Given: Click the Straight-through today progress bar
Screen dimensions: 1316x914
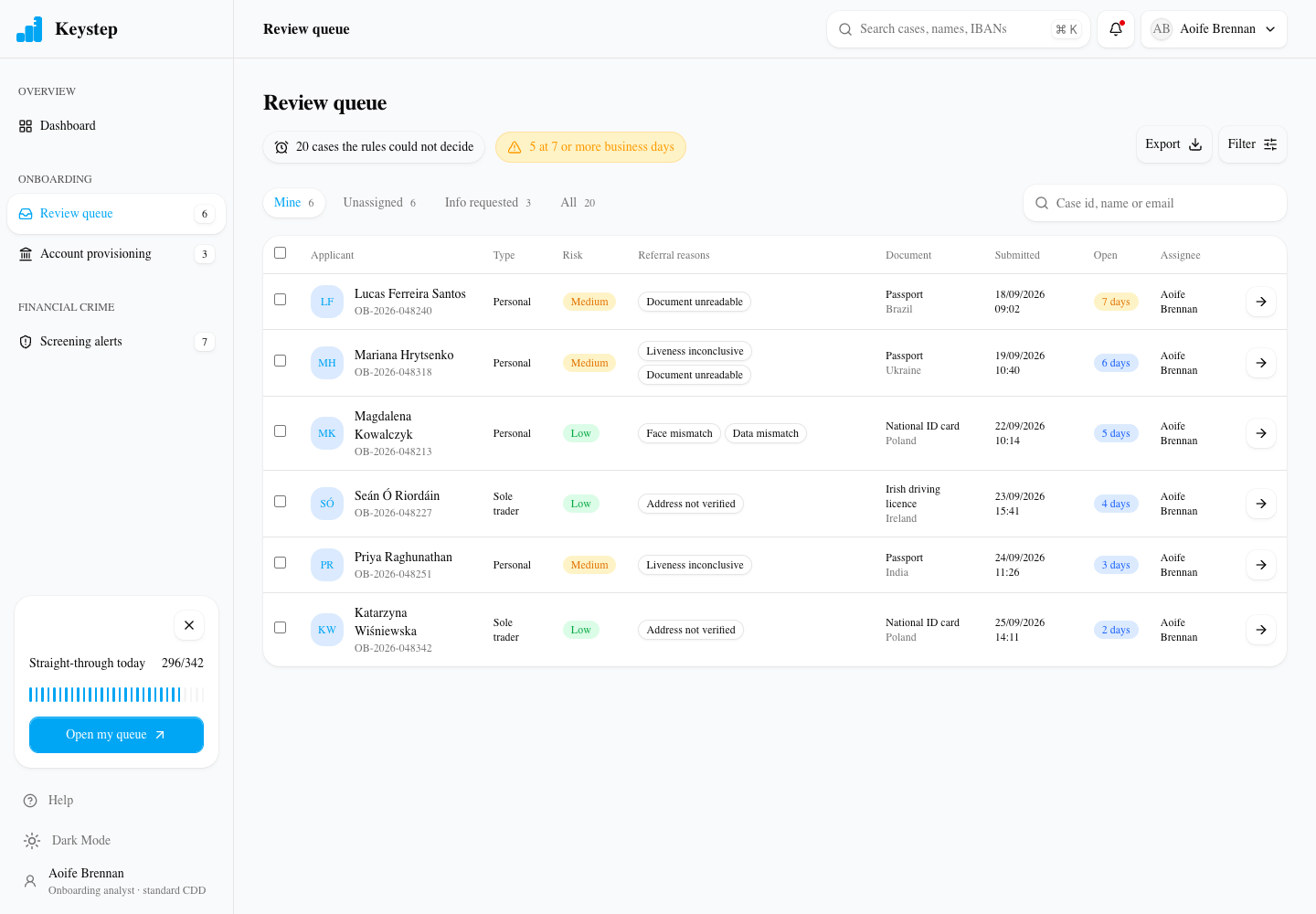Looking at the screenshot, I should pyautogui.click(x=116, y=695).
